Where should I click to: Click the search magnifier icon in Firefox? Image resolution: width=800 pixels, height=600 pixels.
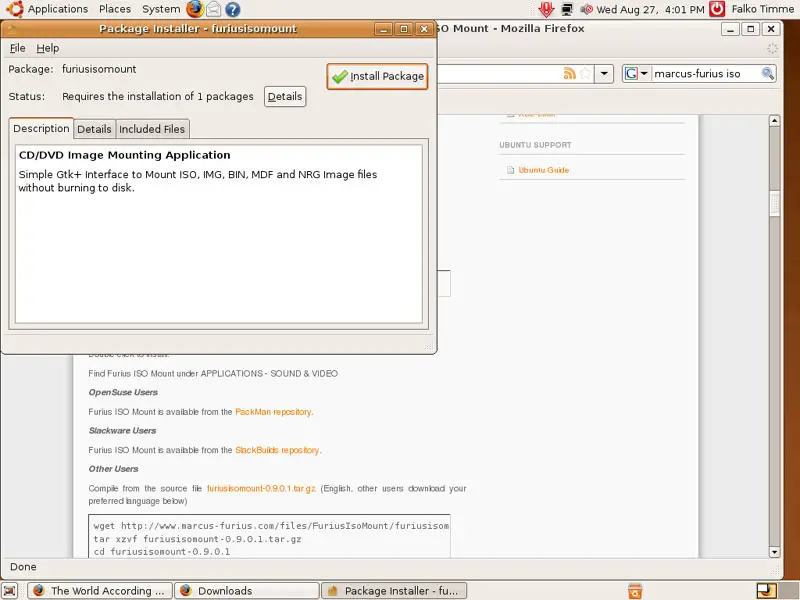click(x=767, y=73)
